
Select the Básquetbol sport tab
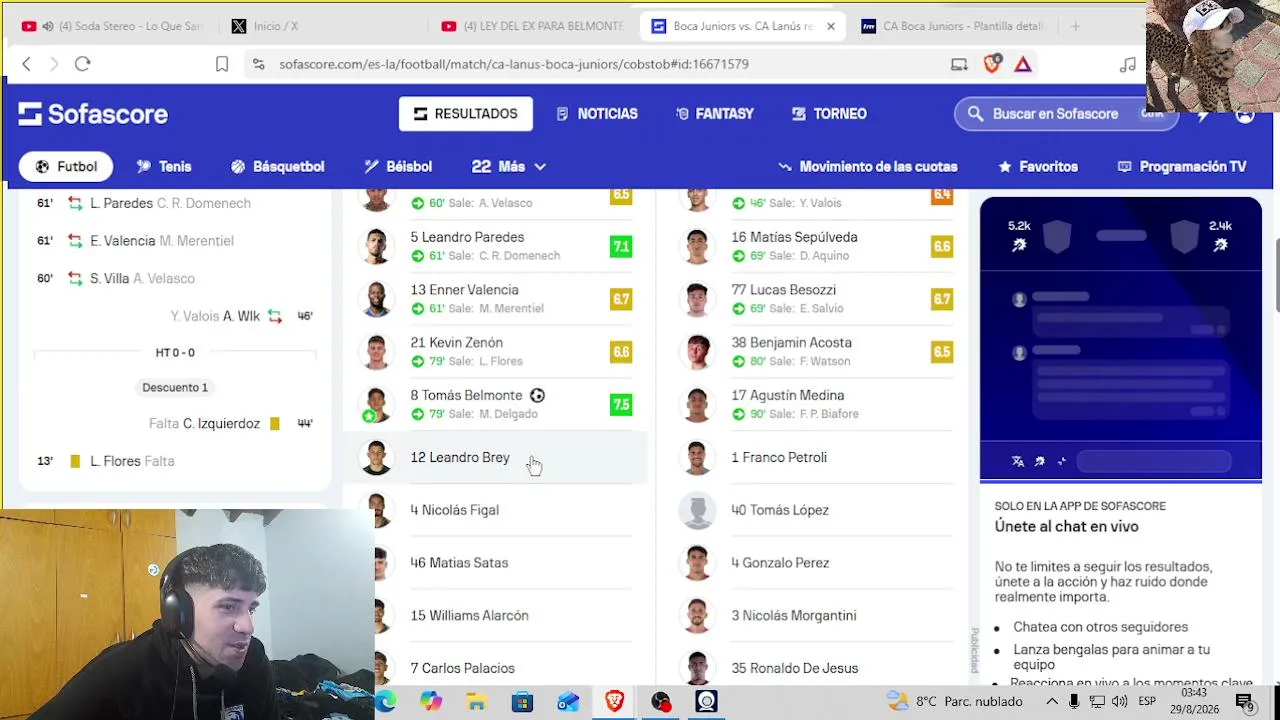pyautogui.click(x=277, y=167)
